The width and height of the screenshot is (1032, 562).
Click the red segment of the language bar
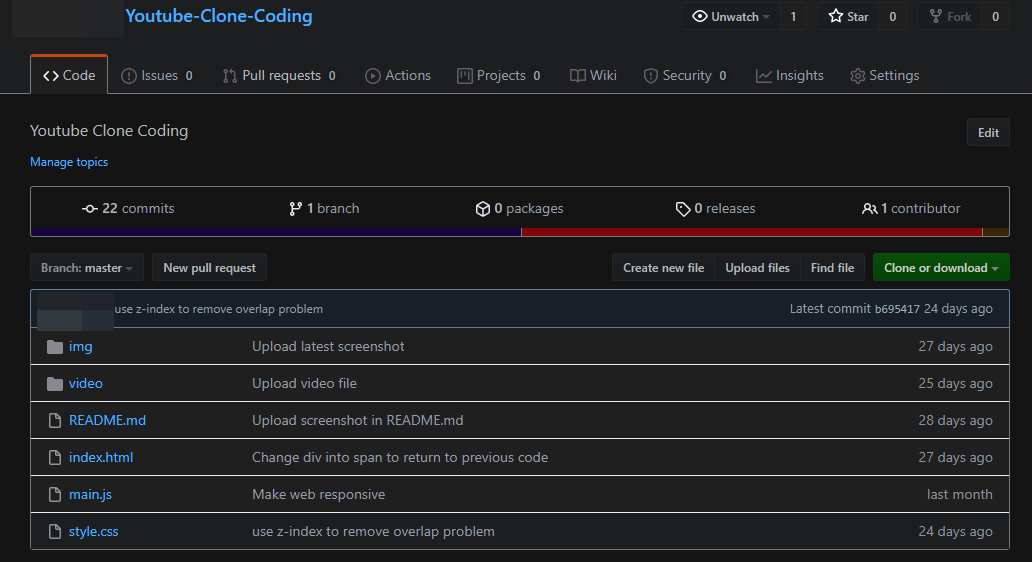pos(752,232)
